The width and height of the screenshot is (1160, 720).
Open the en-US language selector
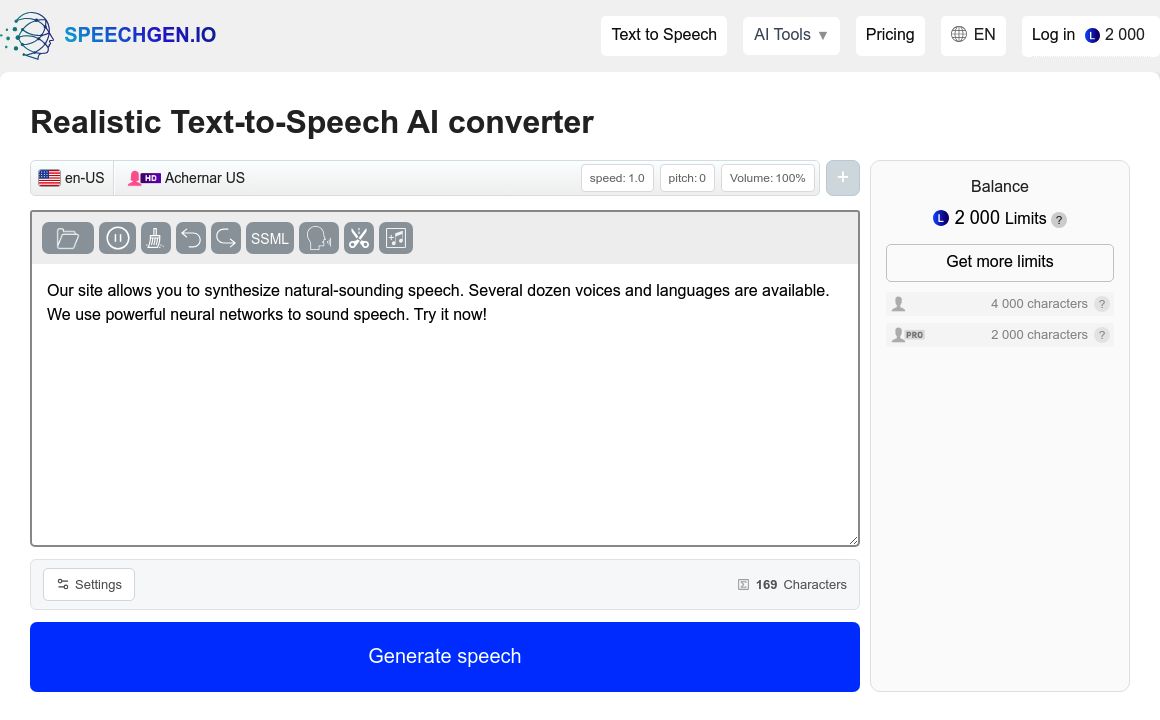coord(71,177)
